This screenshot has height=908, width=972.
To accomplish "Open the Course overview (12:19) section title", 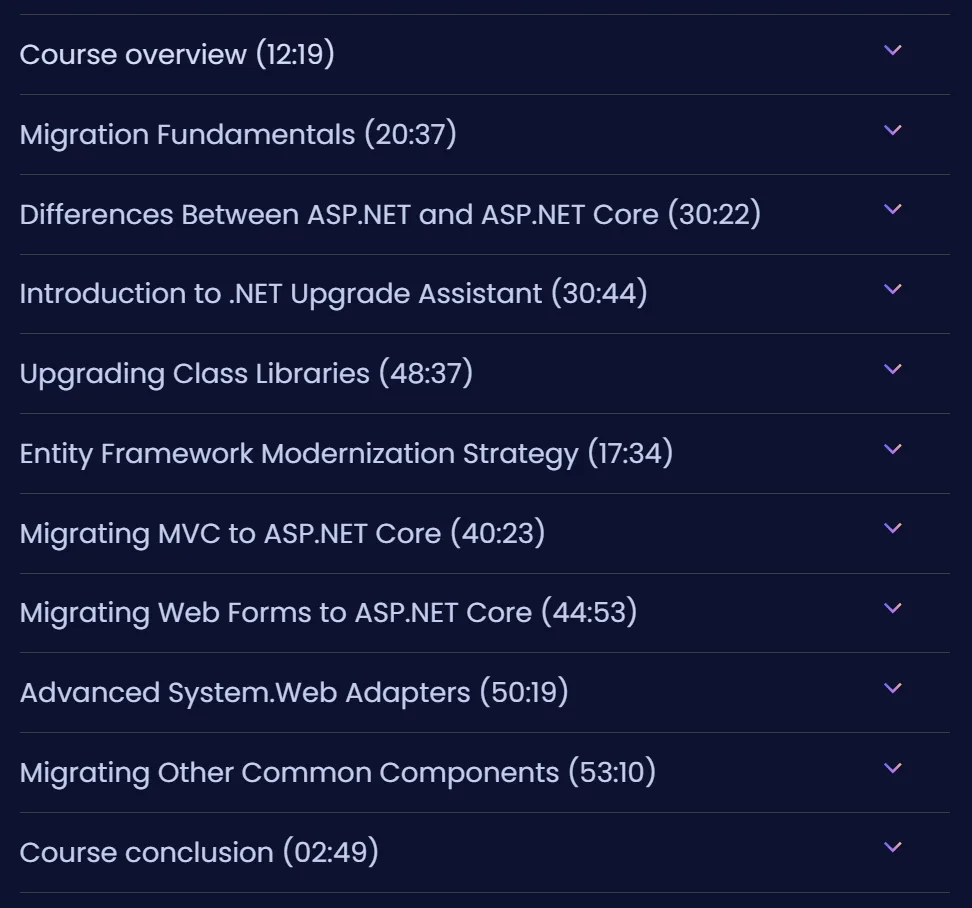I will tap(177, 55).
